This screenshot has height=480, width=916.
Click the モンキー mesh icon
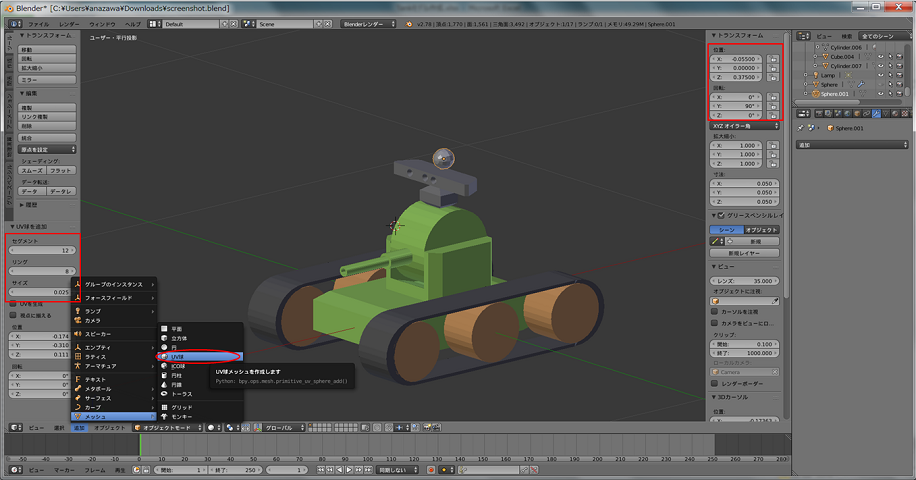click(x=165, y=416)
